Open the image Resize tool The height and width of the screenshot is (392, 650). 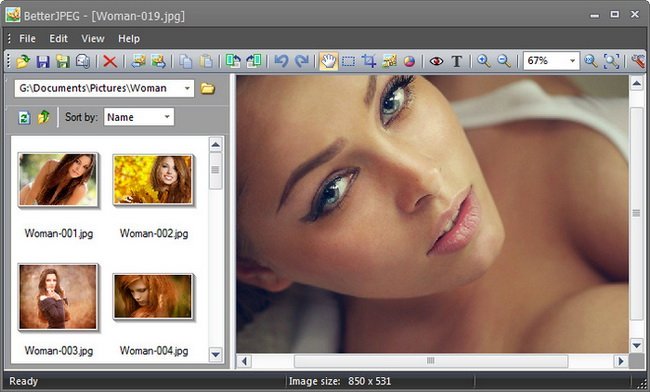click(389, 61)
